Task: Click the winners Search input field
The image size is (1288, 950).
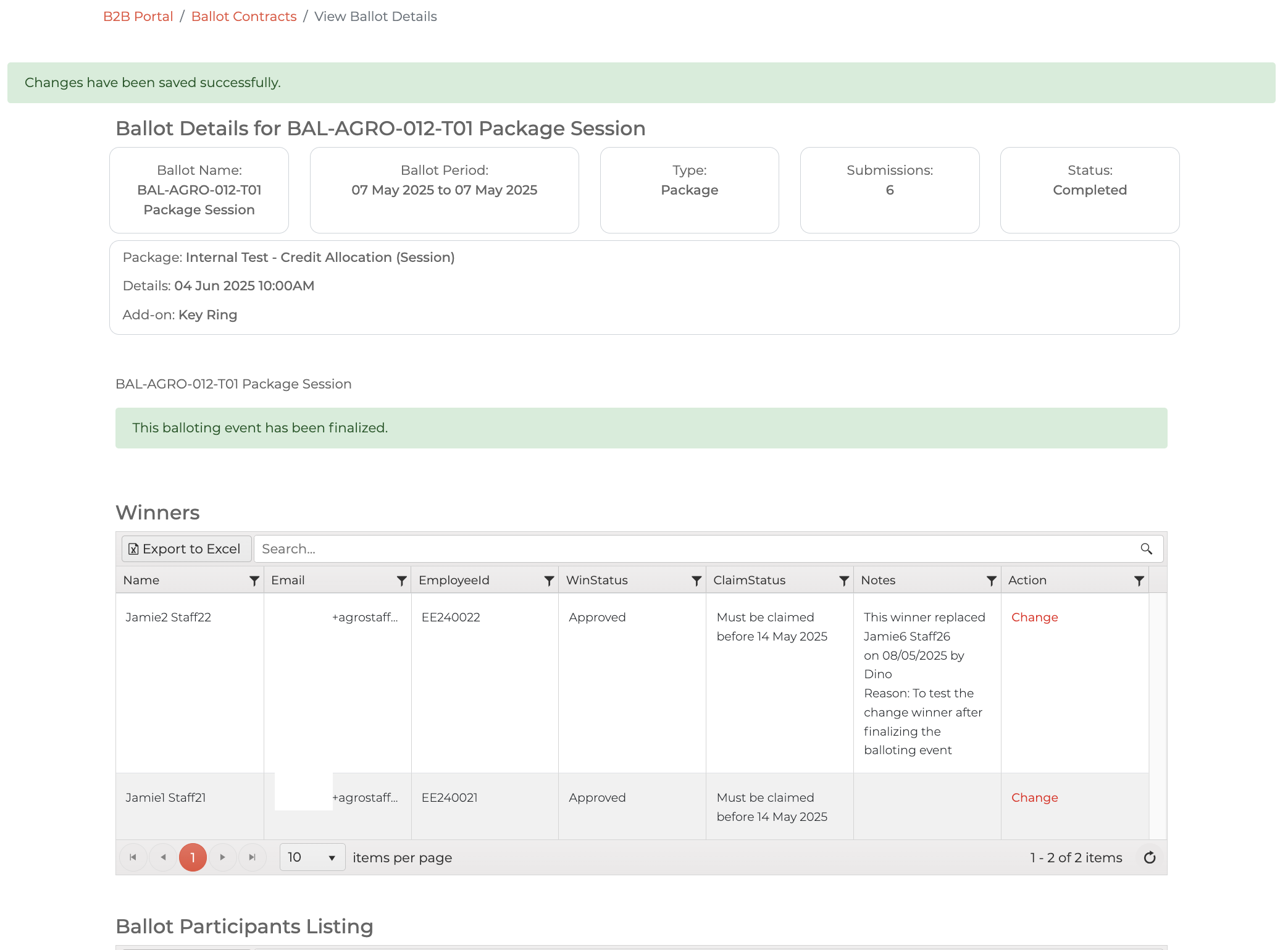Action: [x=692, y=549]
